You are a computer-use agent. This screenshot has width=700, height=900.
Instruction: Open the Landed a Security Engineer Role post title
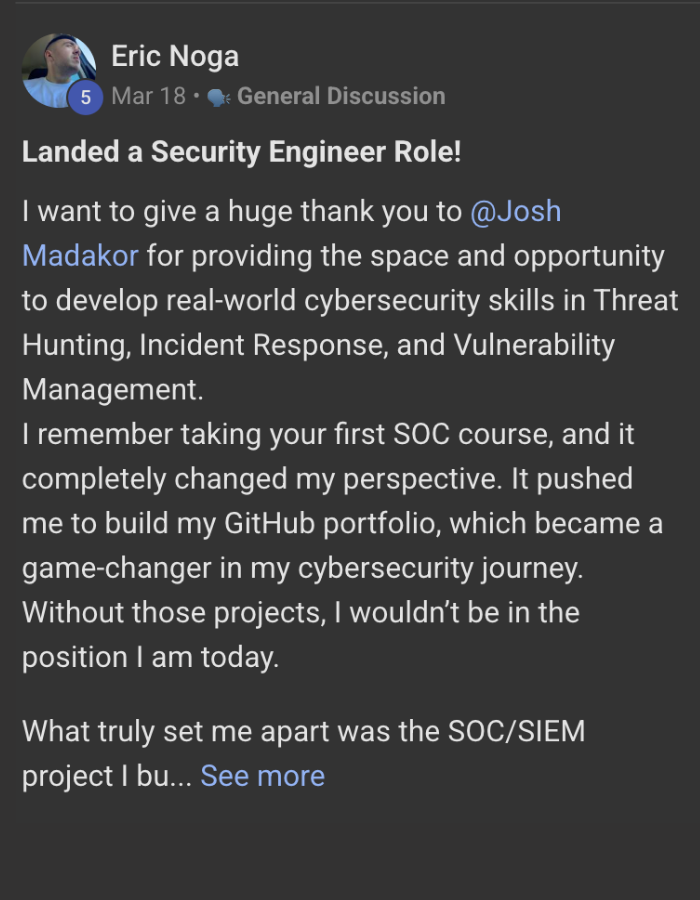point(241,153)
